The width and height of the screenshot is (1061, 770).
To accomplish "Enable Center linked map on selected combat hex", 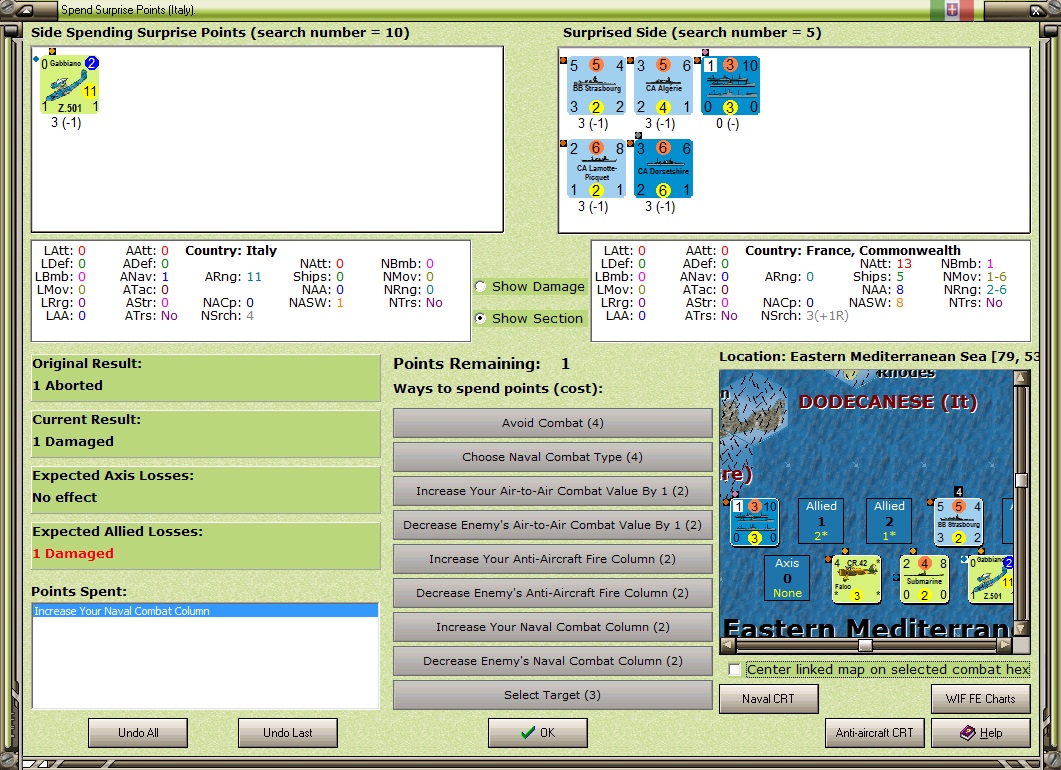I will [734, 669].
